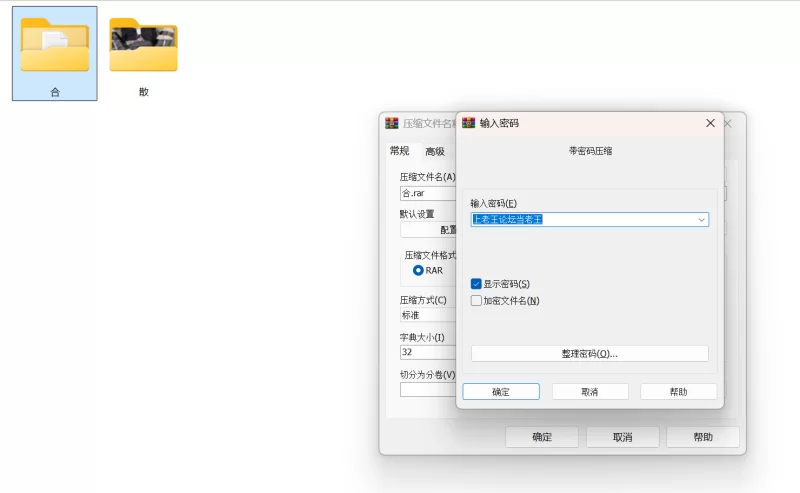Click the 默认设置 label
Image resolution: width=800 pixels, height=493 pixels.
417,214
